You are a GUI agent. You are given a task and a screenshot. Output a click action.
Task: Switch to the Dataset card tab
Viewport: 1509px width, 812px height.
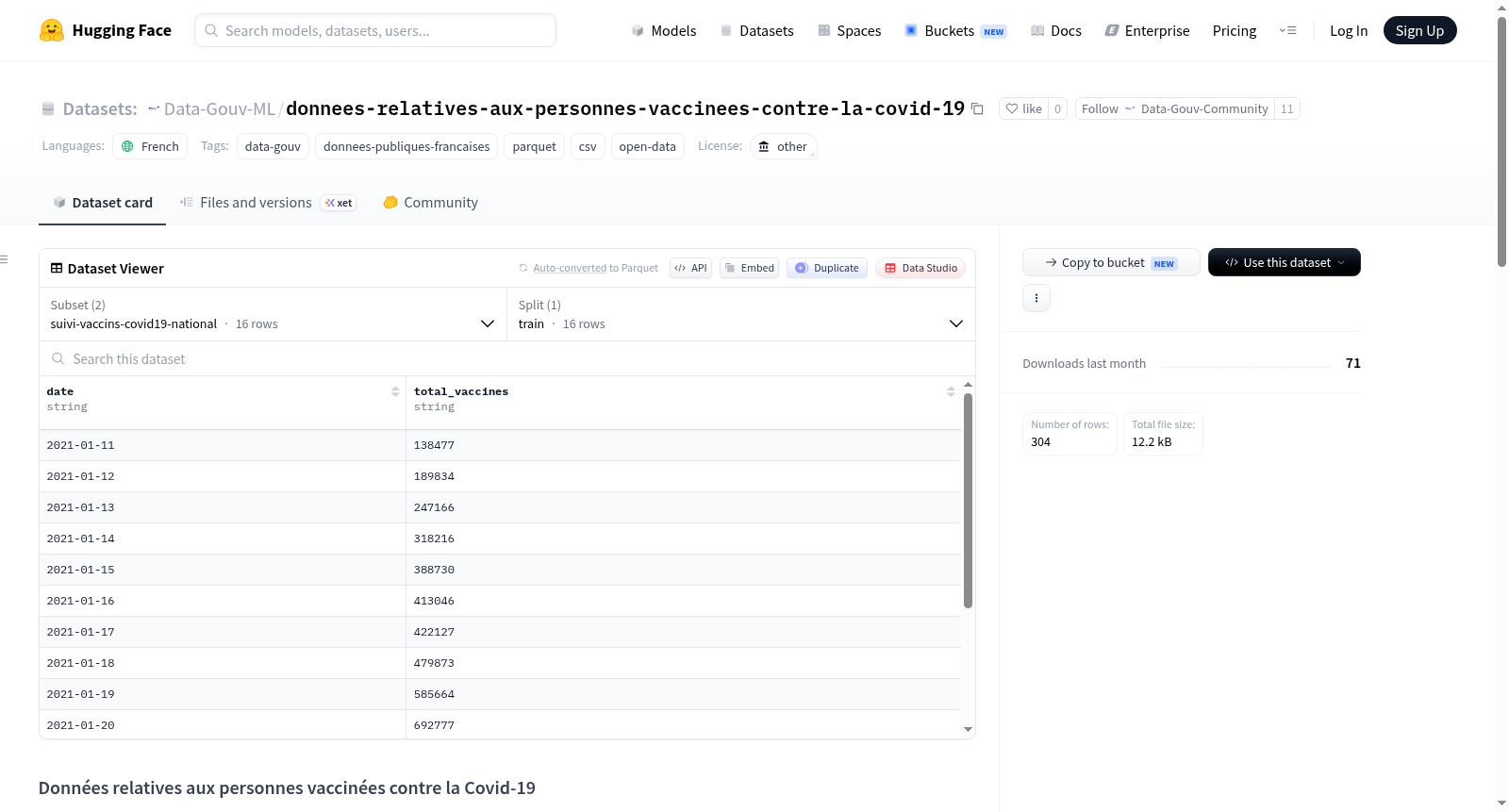pos(102,203)
